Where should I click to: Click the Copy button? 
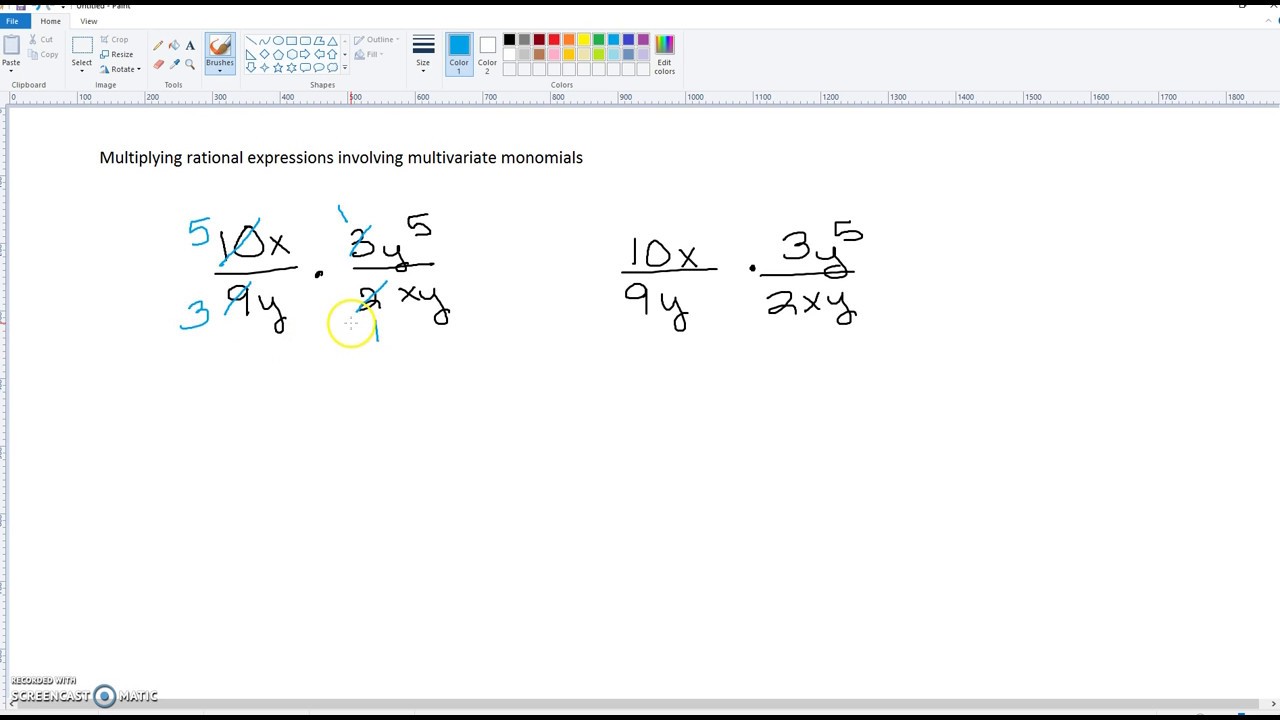[42, 54]
